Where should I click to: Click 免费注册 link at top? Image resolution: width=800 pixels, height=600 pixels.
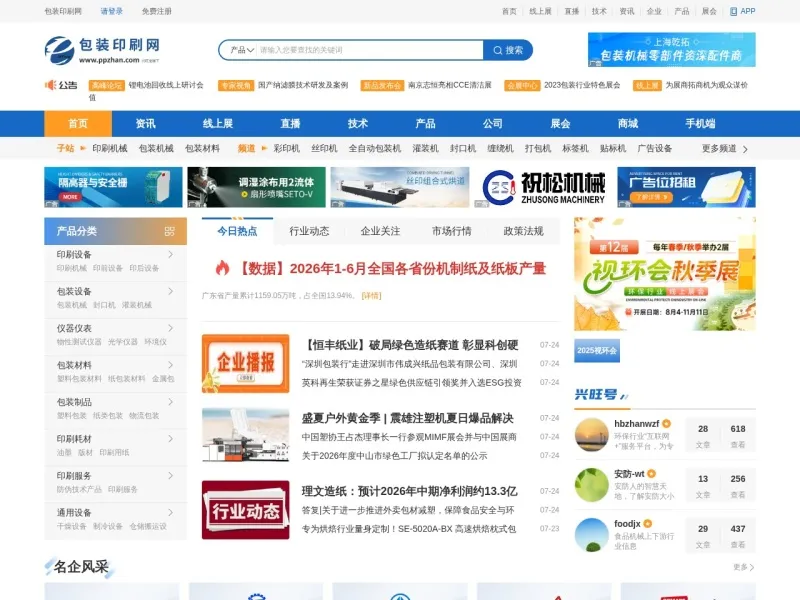point(157,11)
